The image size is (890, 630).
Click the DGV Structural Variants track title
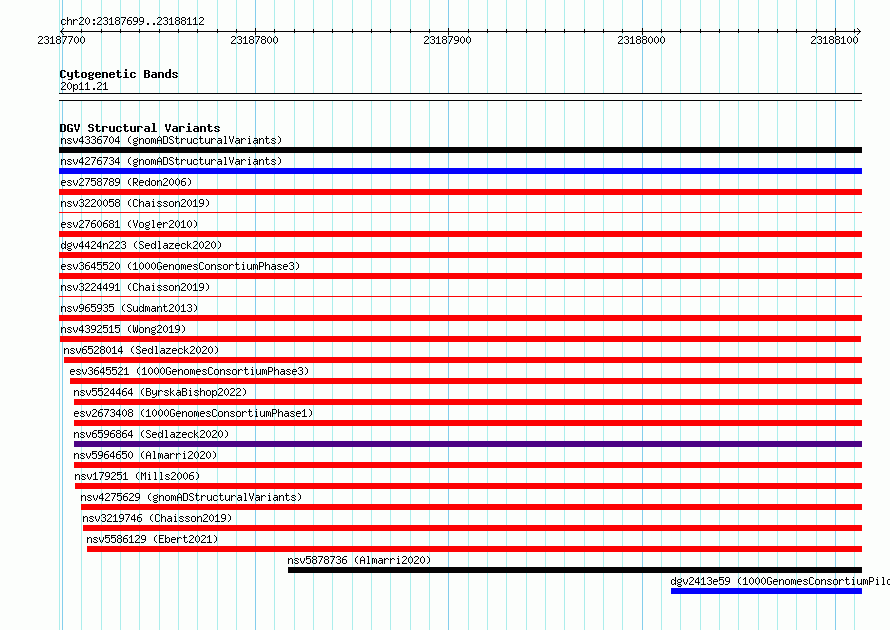(x=140, y=128)
